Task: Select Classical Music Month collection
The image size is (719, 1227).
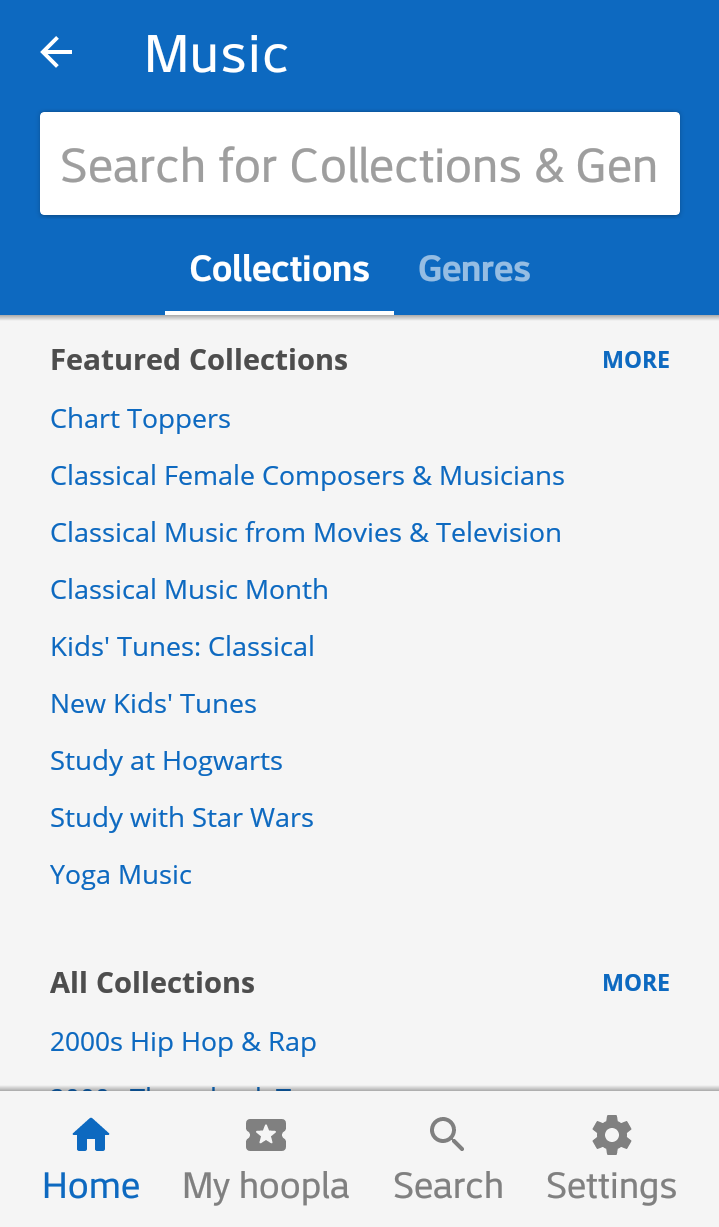Action: pyautogui.click(x=190, y=590)
